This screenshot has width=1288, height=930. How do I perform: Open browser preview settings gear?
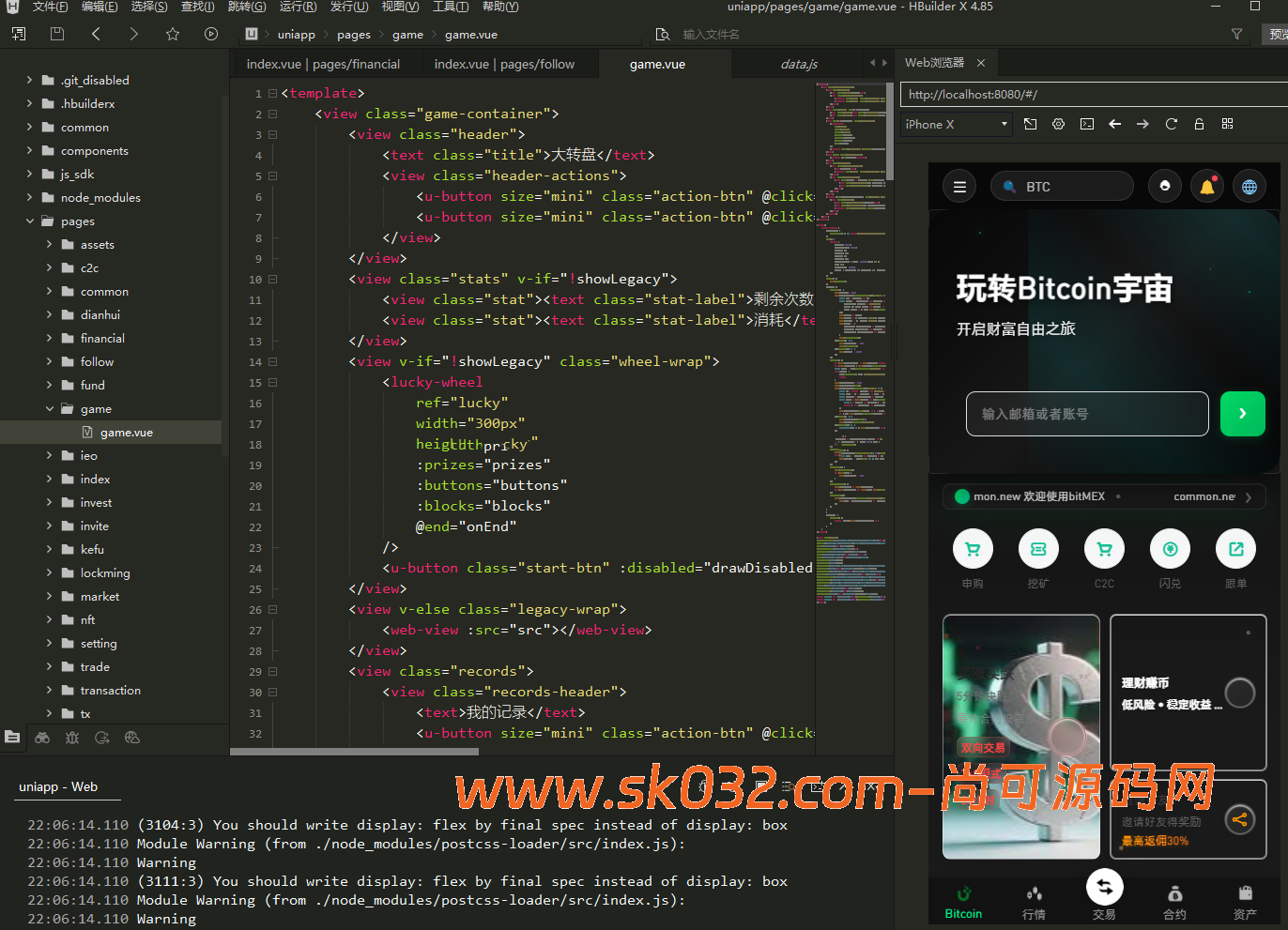[1058, 124]
